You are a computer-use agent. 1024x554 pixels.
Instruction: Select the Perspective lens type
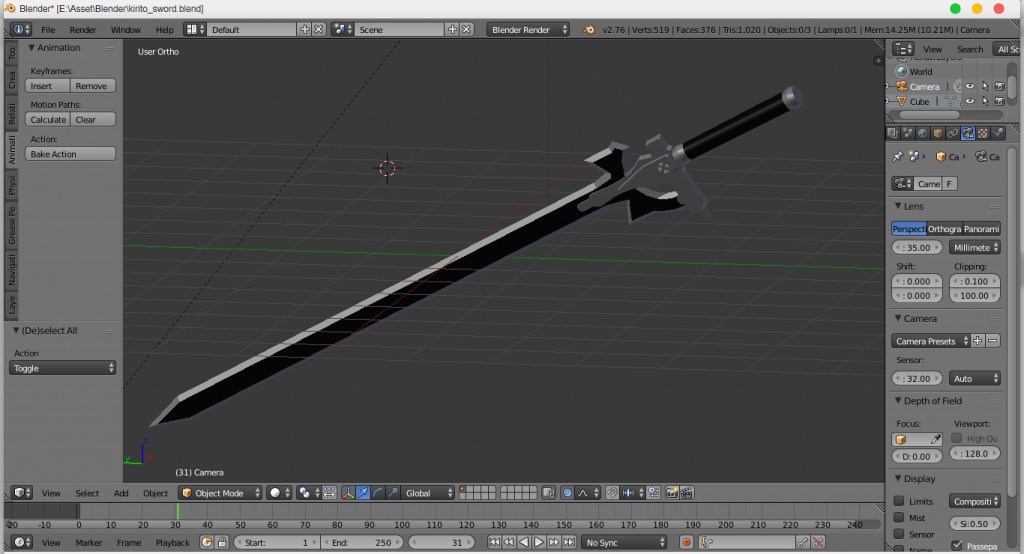click(x=908, y=229)
